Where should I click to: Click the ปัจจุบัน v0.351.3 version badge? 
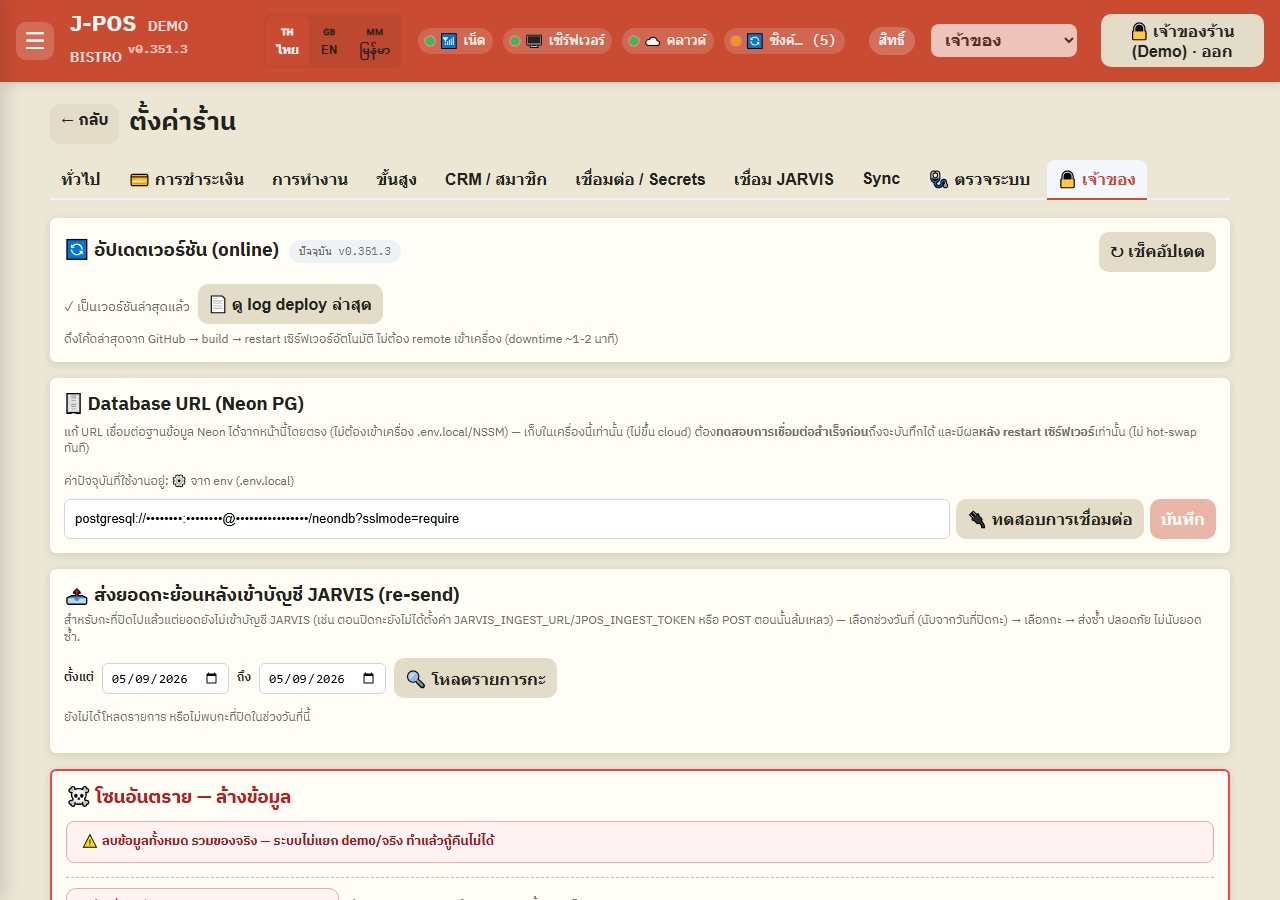pos(345,251)
